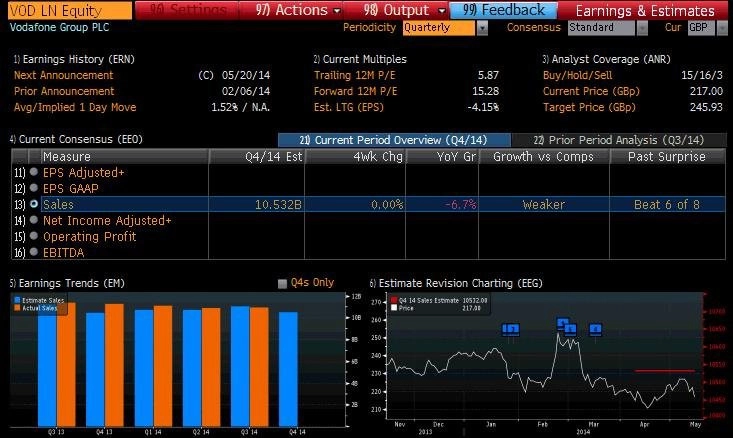Click the Weaker growth vs comps cell
733x438 pixels.
click(x=544, y=205)
